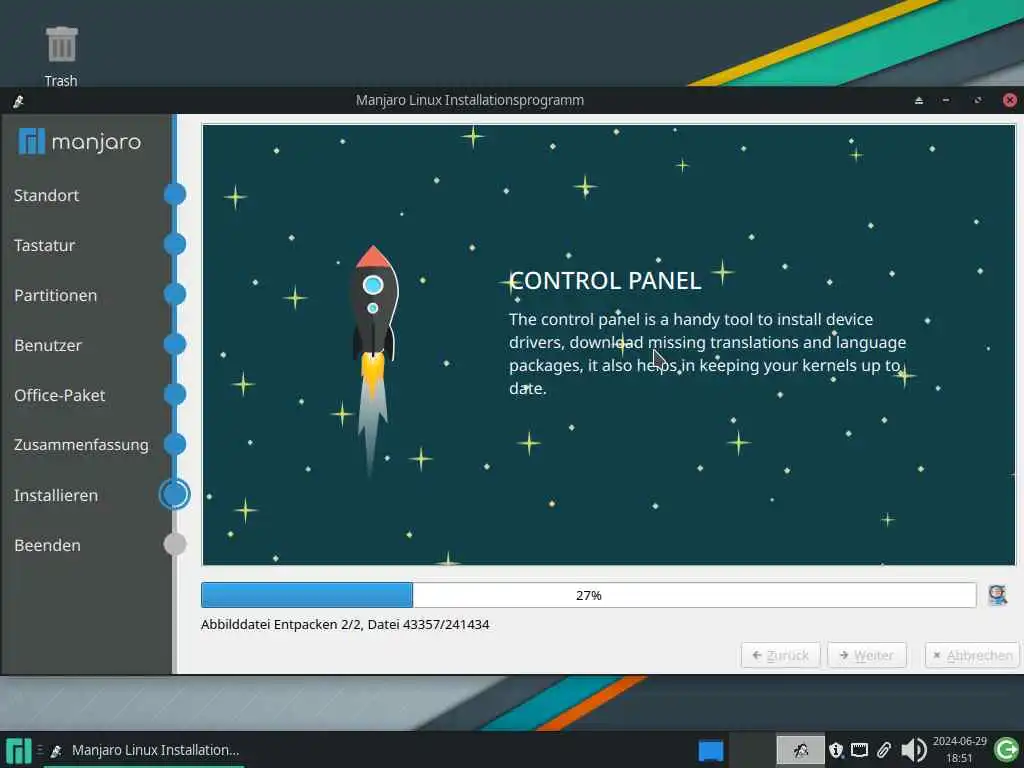Image resolution: width=1024 pixels, height=768 pixels.
Task: Open the clipboard paperclip tray icon
Action: 884,750
